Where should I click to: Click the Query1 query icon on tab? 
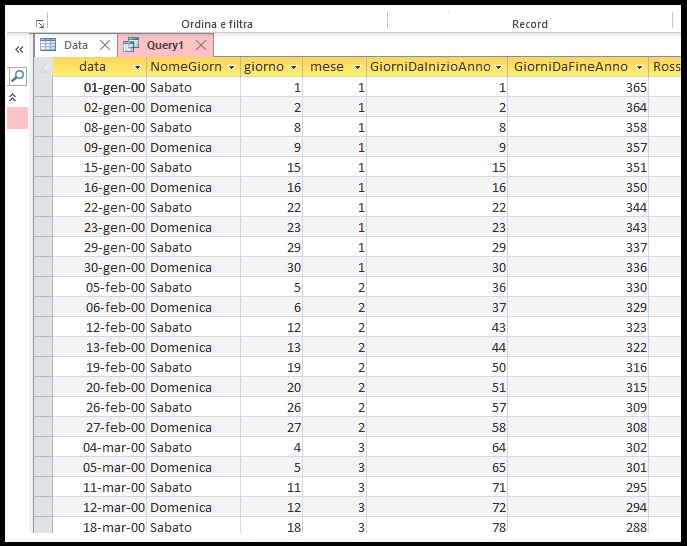(131, 45)
